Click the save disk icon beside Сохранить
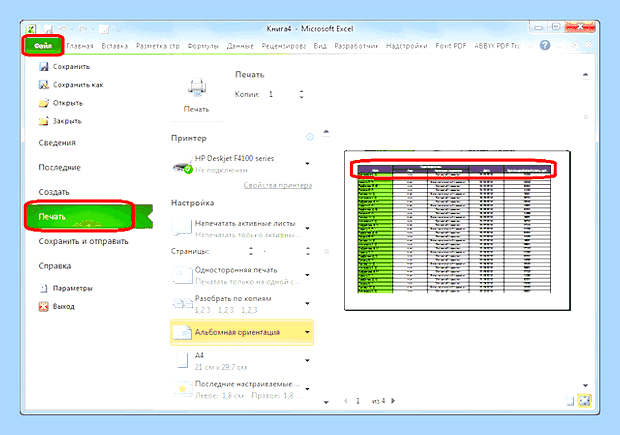The height and width of the screenshot is (435, 620). pos(43,66)
